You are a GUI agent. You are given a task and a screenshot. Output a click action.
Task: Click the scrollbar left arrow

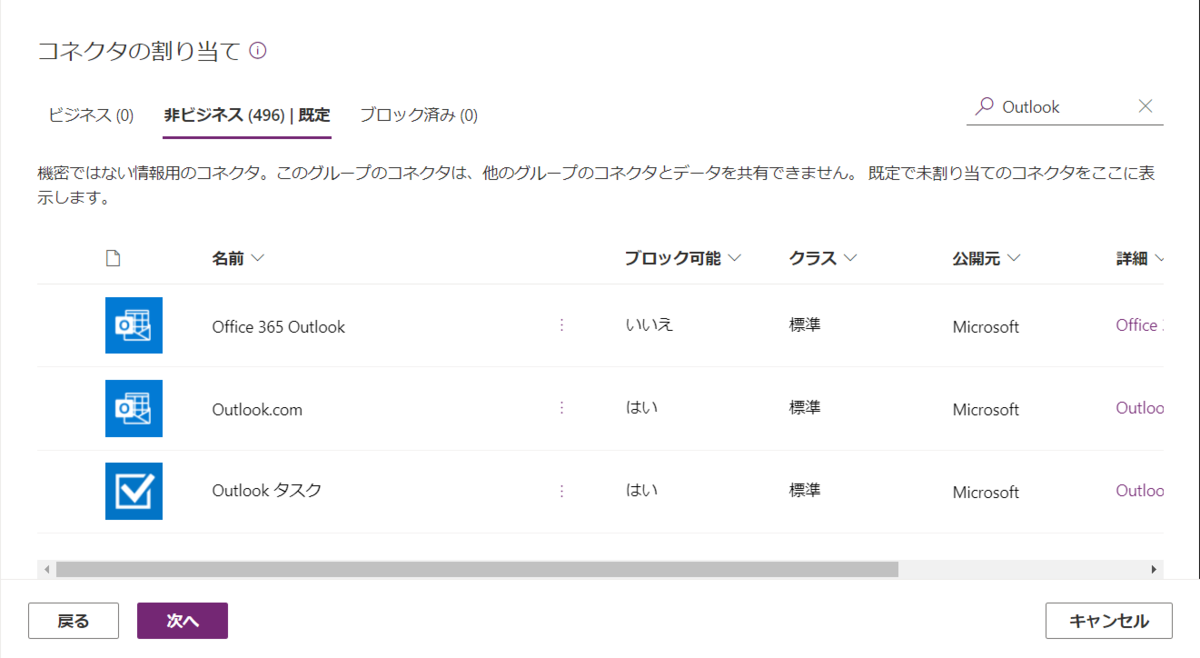coord(46,569)
